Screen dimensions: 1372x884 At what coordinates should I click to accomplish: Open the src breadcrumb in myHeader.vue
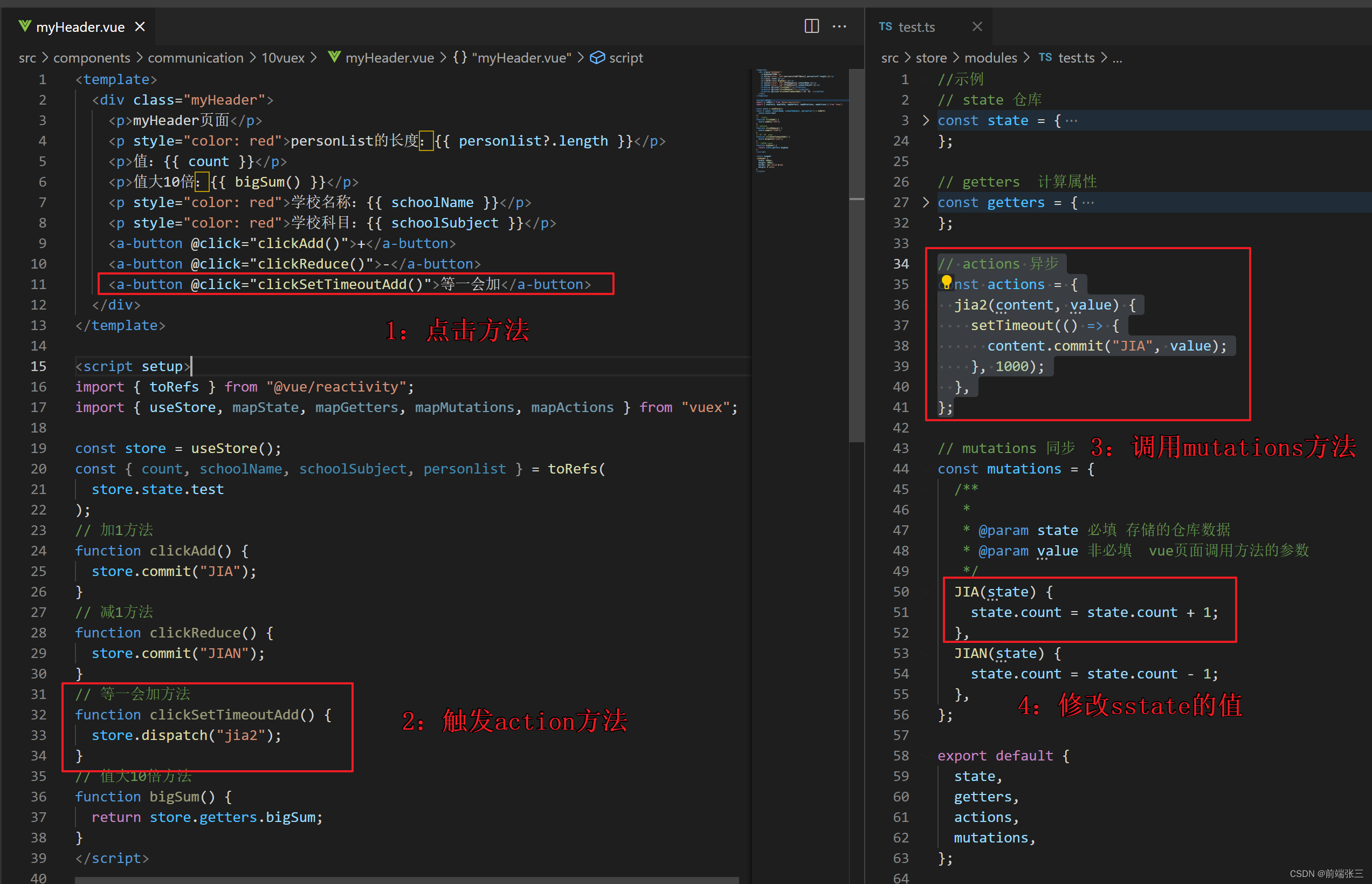pos(27,58)
